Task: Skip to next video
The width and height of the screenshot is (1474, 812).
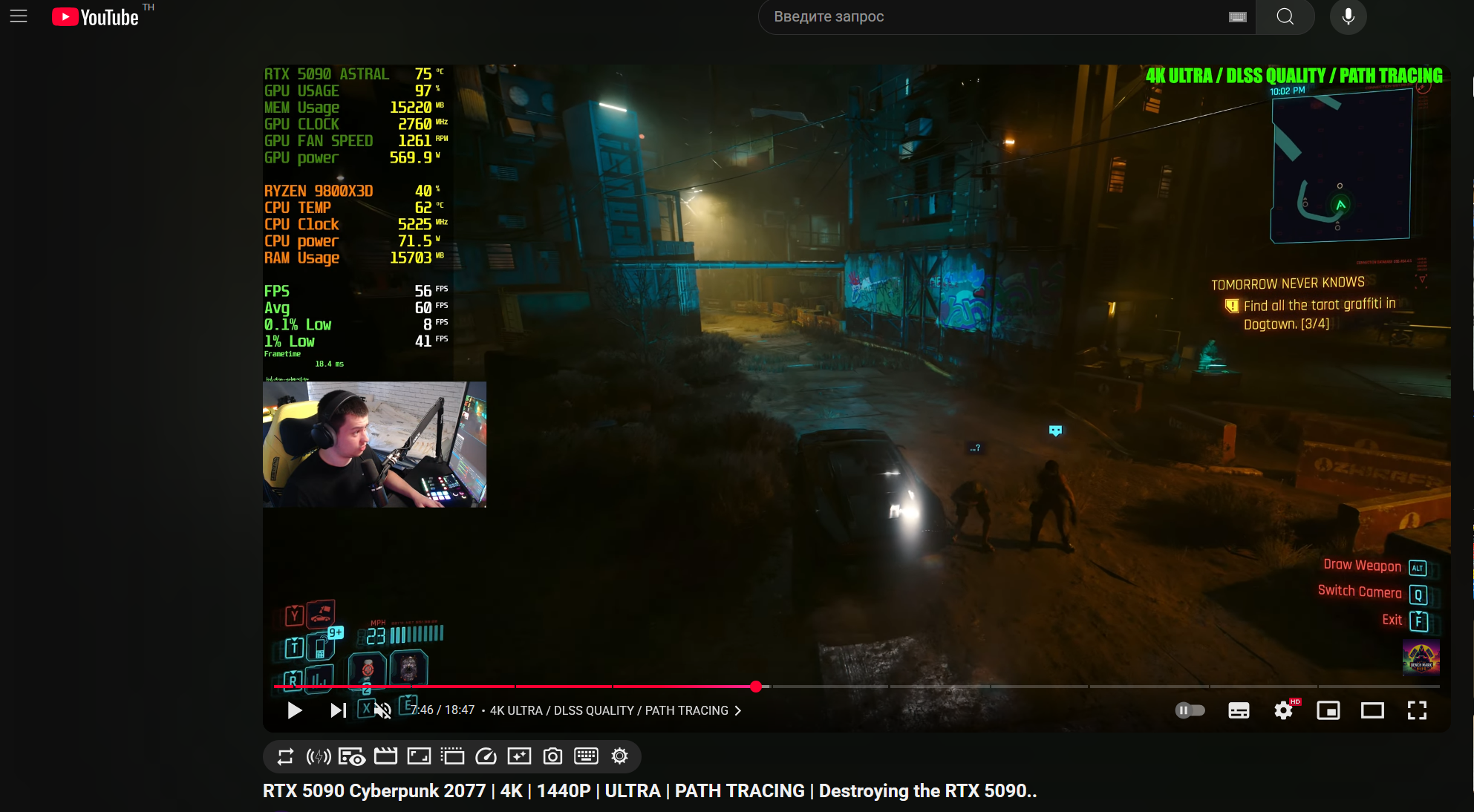Action: pos(338,710)
